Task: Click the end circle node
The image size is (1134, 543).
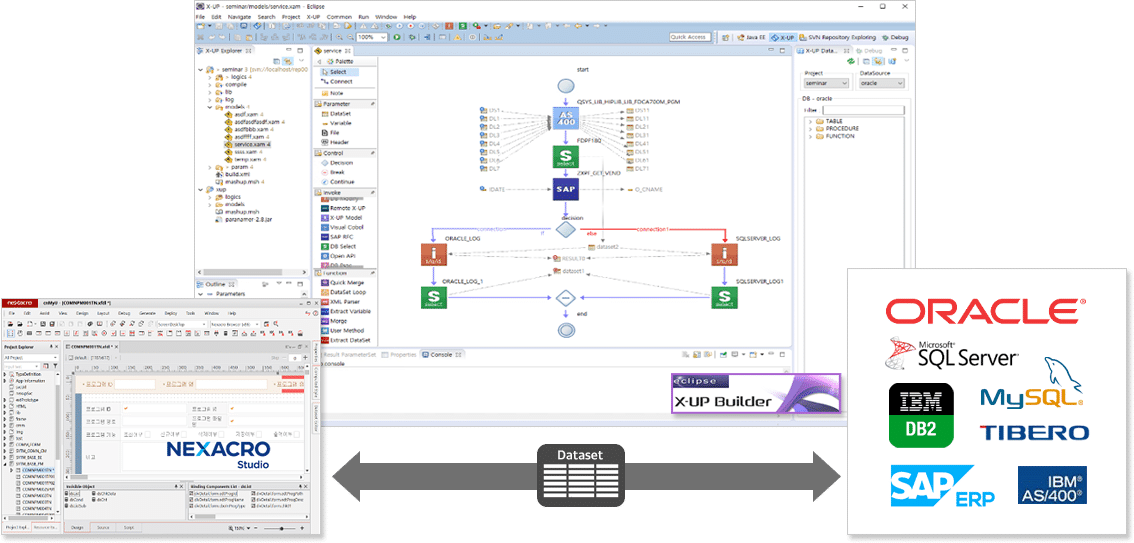Action: coord(565,330)
